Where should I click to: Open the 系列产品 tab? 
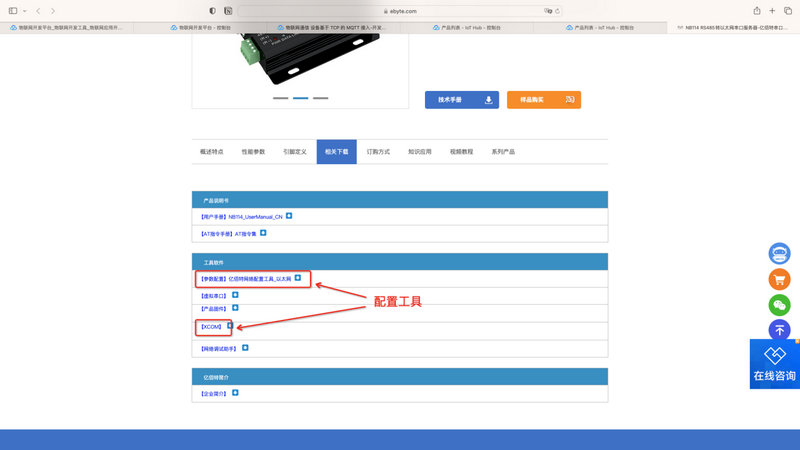(503, 152)
